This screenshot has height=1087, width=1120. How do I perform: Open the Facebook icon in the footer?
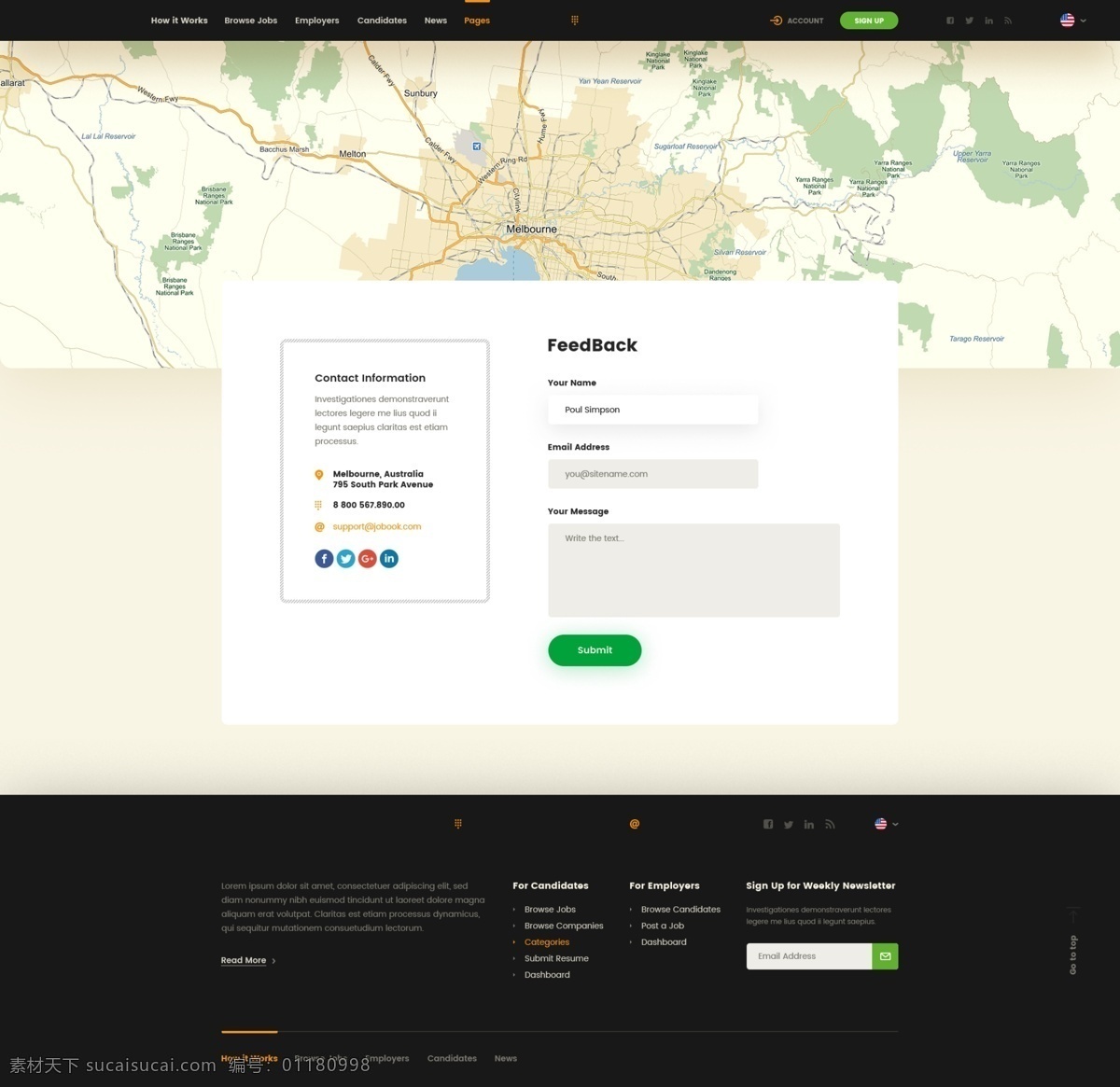pos(768,824)
